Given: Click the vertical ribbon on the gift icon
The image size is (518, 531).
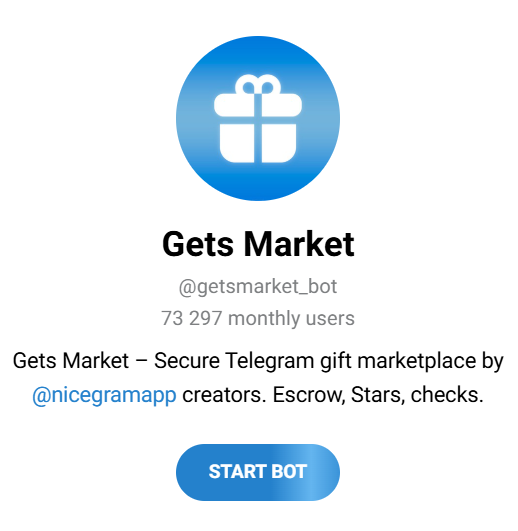Looking at the screenshot, I should tap(258, 128).
